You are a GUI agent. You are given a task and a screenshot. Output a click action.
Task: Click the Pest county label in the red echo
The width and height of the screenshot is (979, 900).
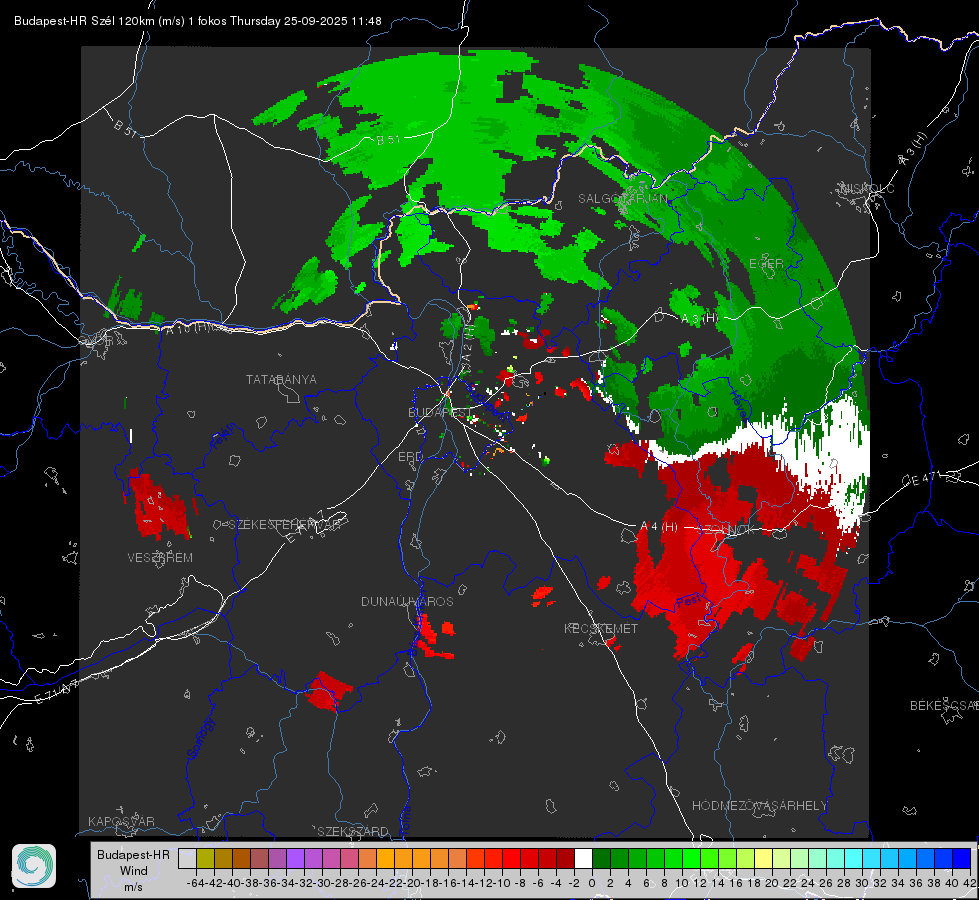(689, 602)
